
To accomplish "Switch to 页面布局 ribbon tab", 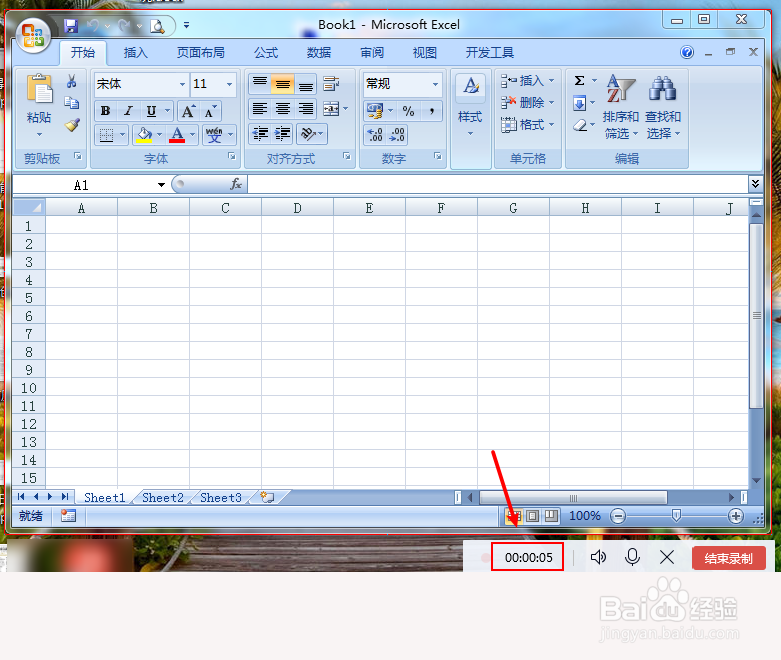I will click(x=201, y=53).
